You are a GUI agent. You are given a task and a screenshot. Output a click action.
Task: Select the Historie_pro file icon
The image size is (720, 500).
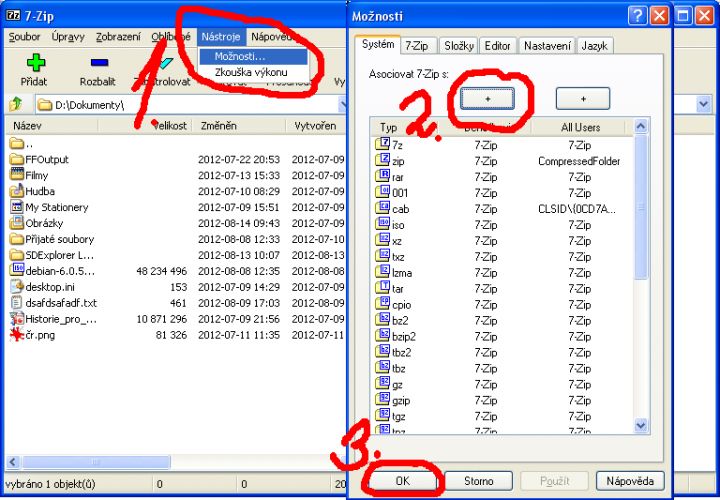coord(17,319)
